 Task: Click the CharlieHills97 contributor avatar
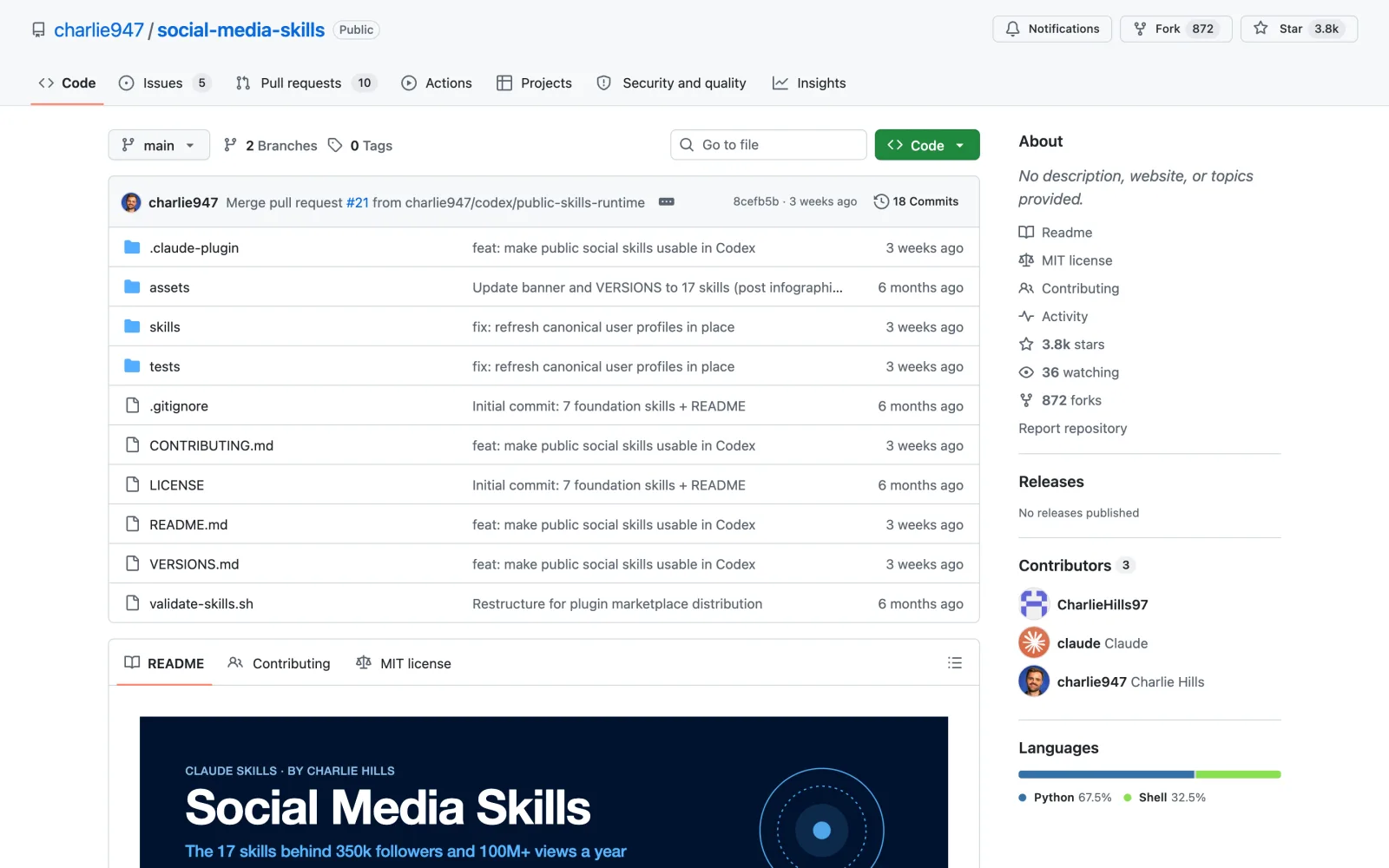coord(1034,604)
